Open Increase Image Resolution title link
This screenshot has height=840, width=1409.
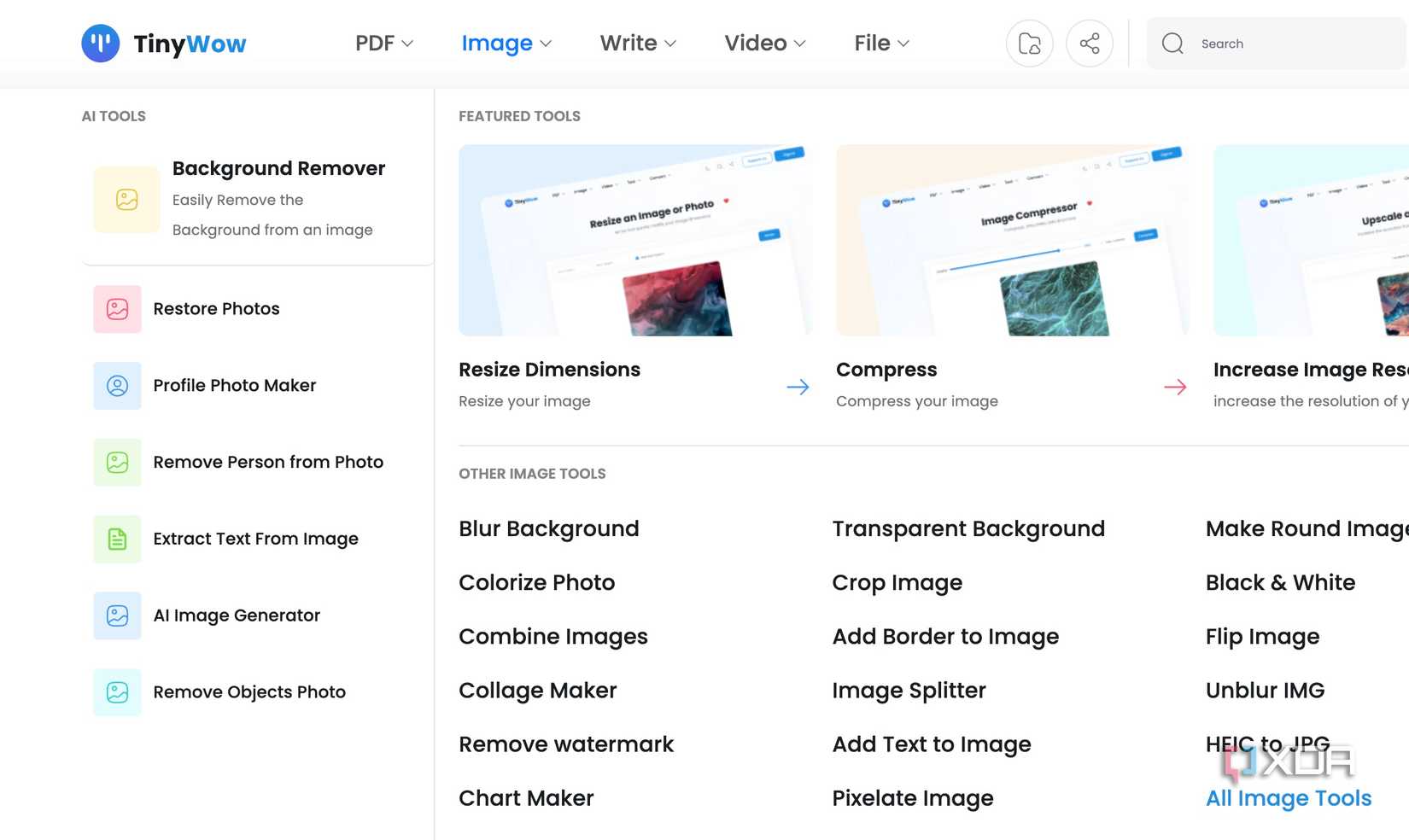1311,370
